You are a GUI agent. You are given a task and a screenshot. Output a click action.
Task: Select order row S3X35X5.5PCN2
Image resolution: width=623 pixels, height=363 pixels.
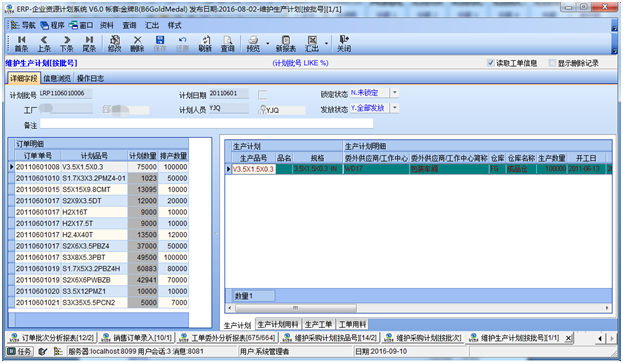click(101, 303)
